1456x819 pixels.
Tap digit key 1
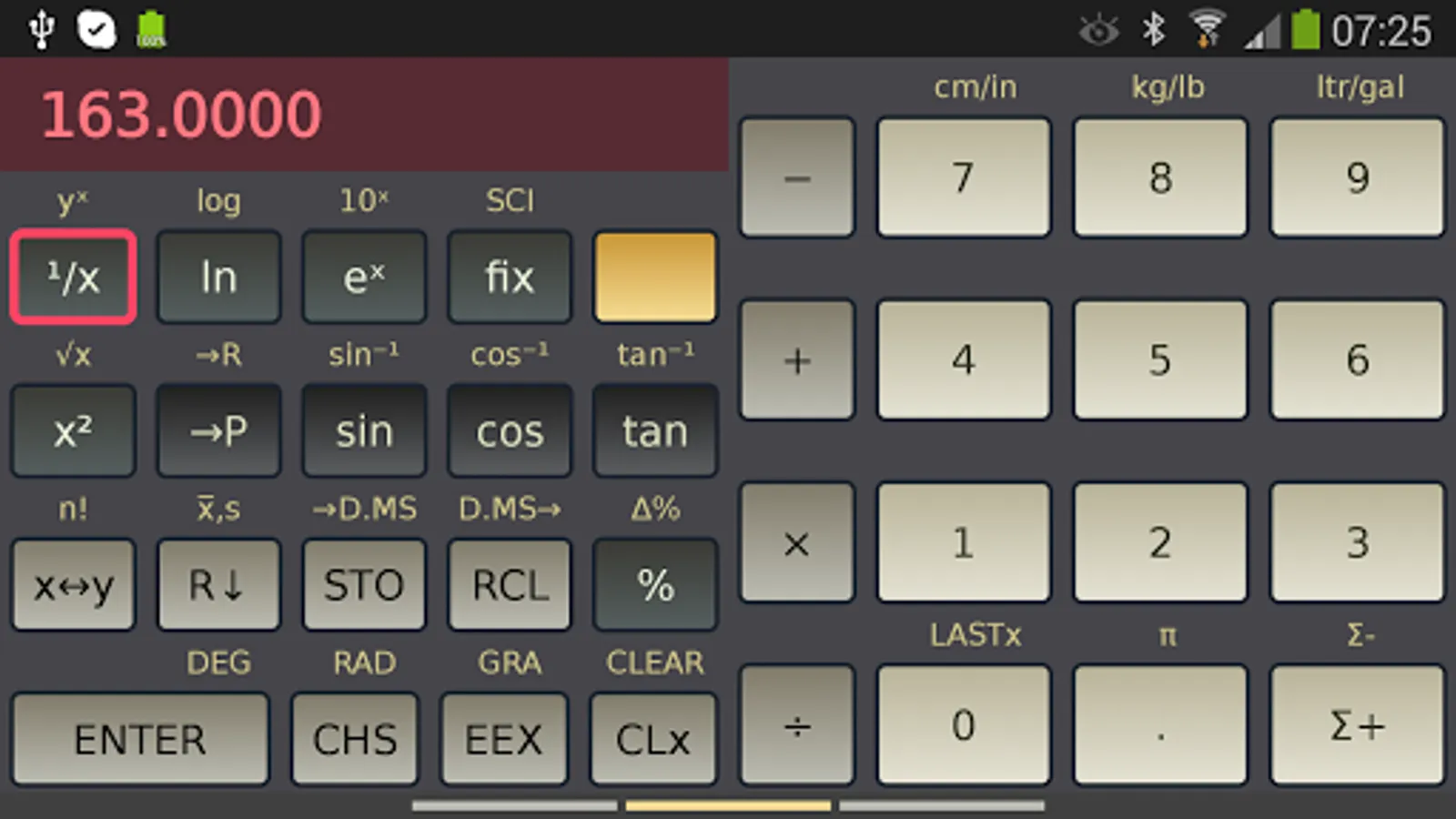(x=964, y=542)
